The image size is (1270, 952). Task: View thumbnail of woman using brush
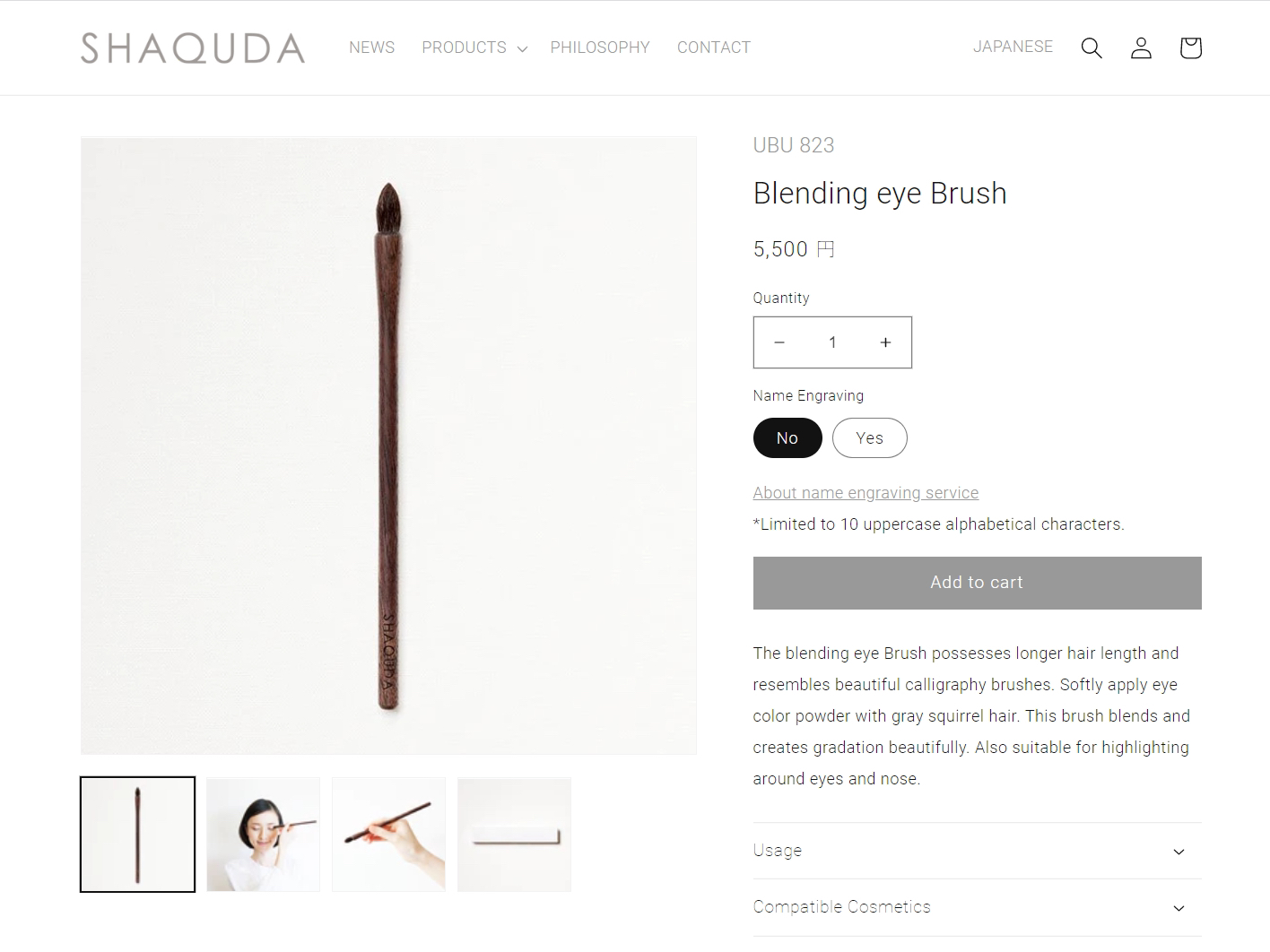coord(263,835)
